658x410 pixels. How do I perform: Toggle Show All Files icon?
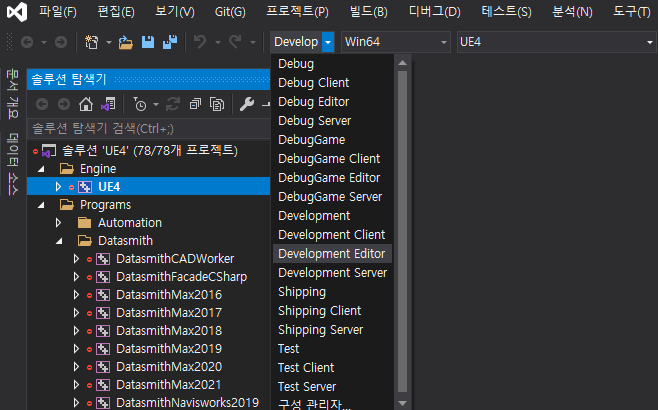217,104
